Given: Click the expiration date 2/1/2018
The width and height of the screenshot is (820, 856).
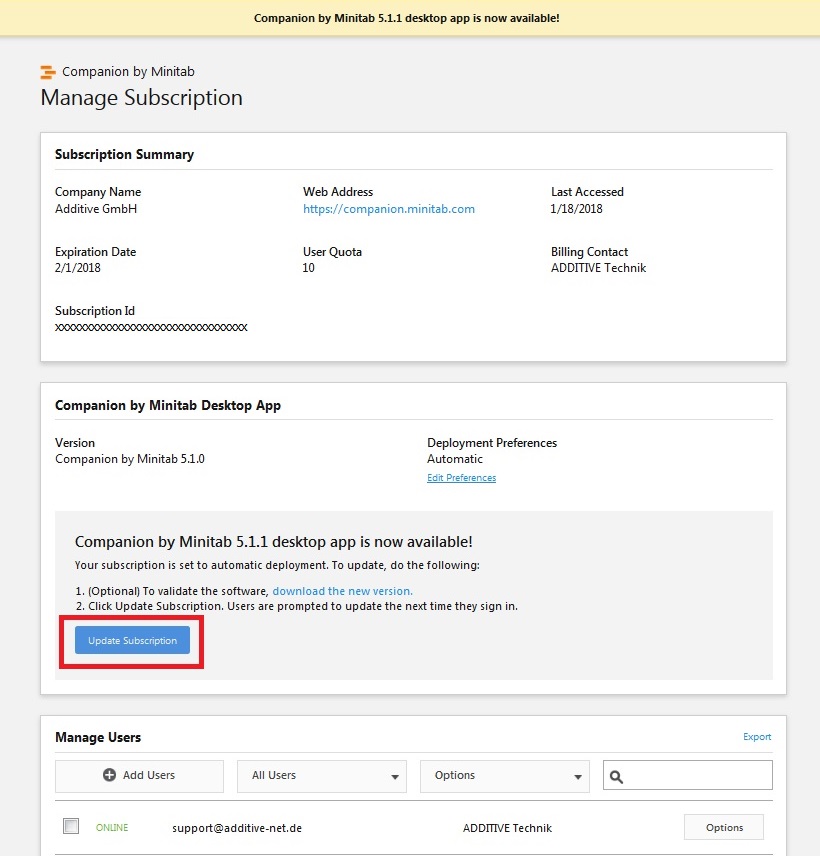Looking at the screenshot, I should coord(78,268).
